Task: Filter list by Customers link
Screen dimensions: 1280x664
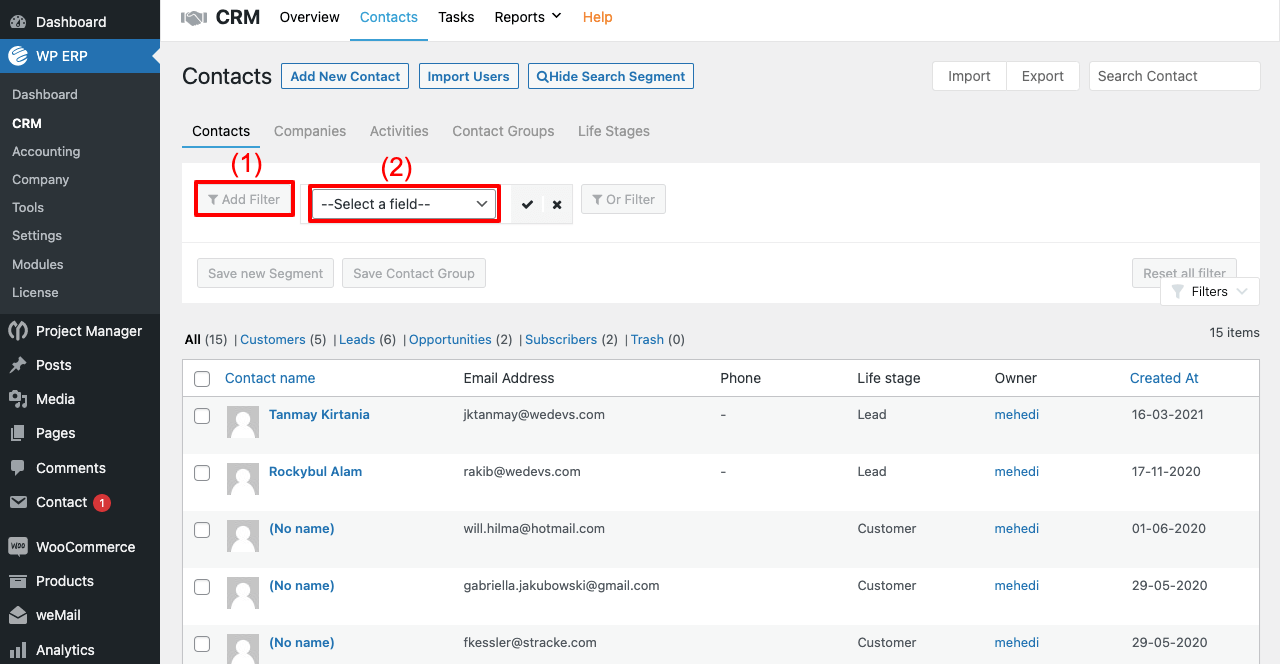Action: pyautogui.click(x=272, y=340)
